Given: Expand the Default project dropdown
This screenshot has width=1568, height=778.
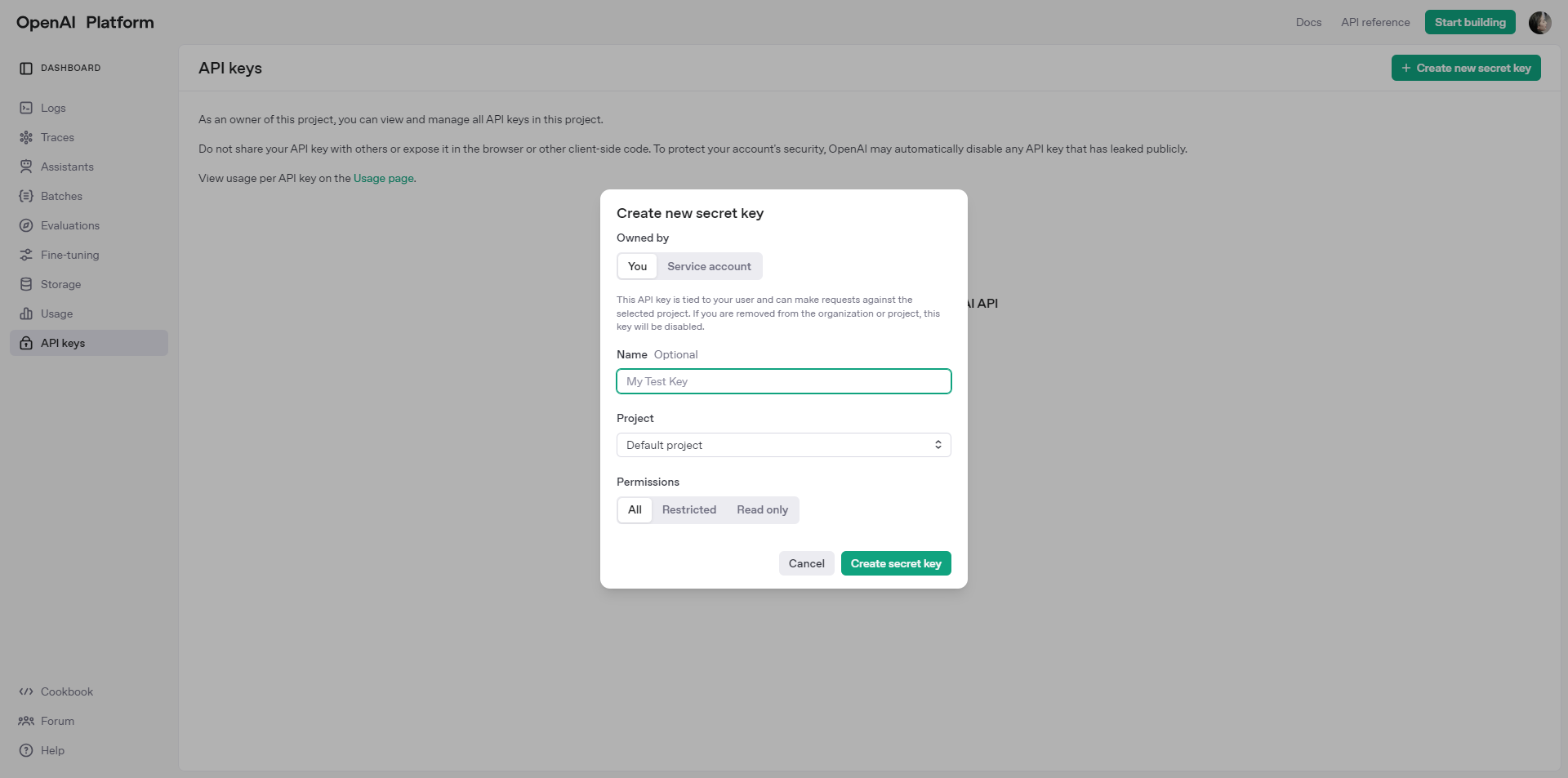Looking at the screenshot, I should 783,445.
